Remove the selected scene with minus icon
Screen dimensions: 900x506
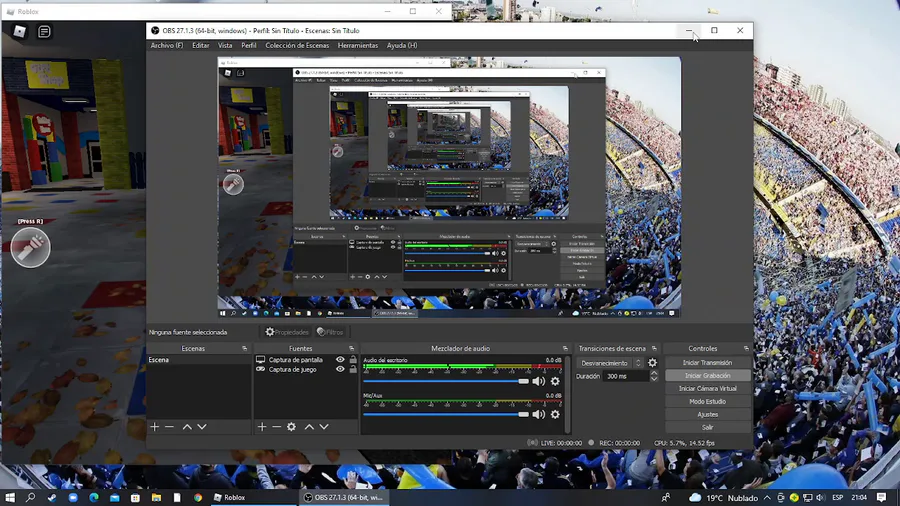pos(169,427)
